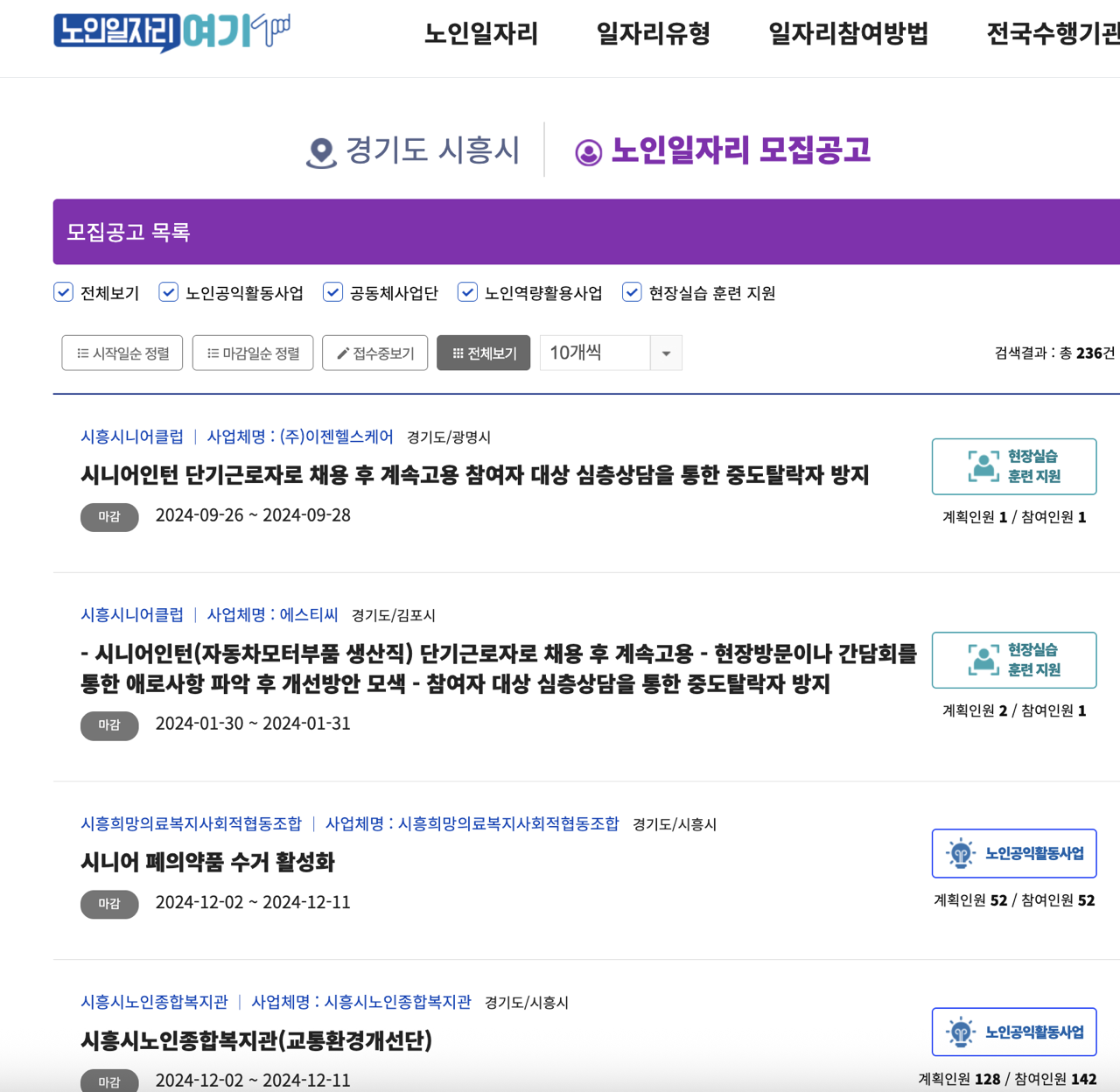This screenshot has width=1120, height=1092.
Task: Open the 일자리유형 menu
Action: tap(653, 34)
